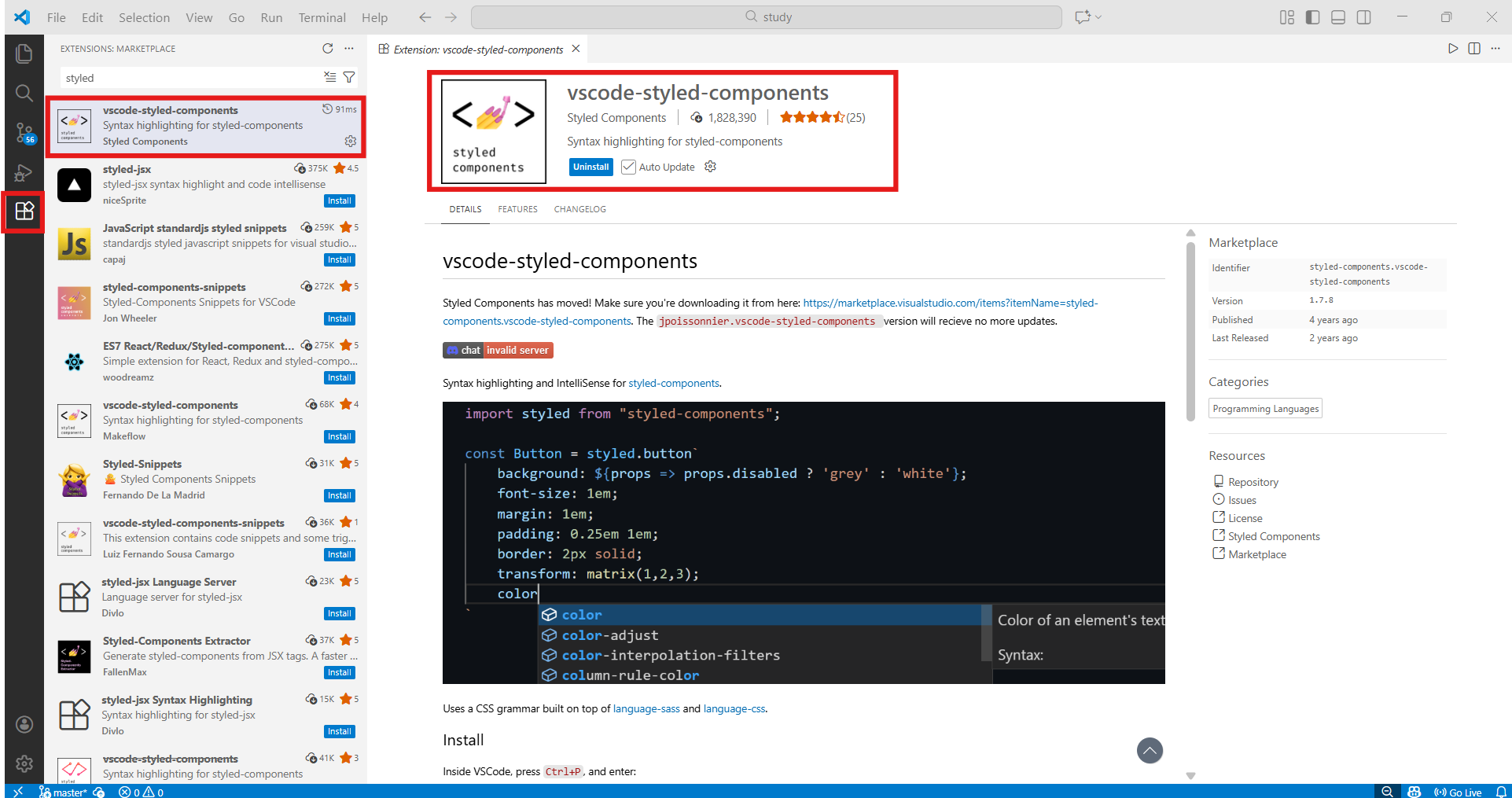Viewport: 1512px width, 798px height.
Task: Click Go Live in the status bar
Action: (x=1458, y=792)
